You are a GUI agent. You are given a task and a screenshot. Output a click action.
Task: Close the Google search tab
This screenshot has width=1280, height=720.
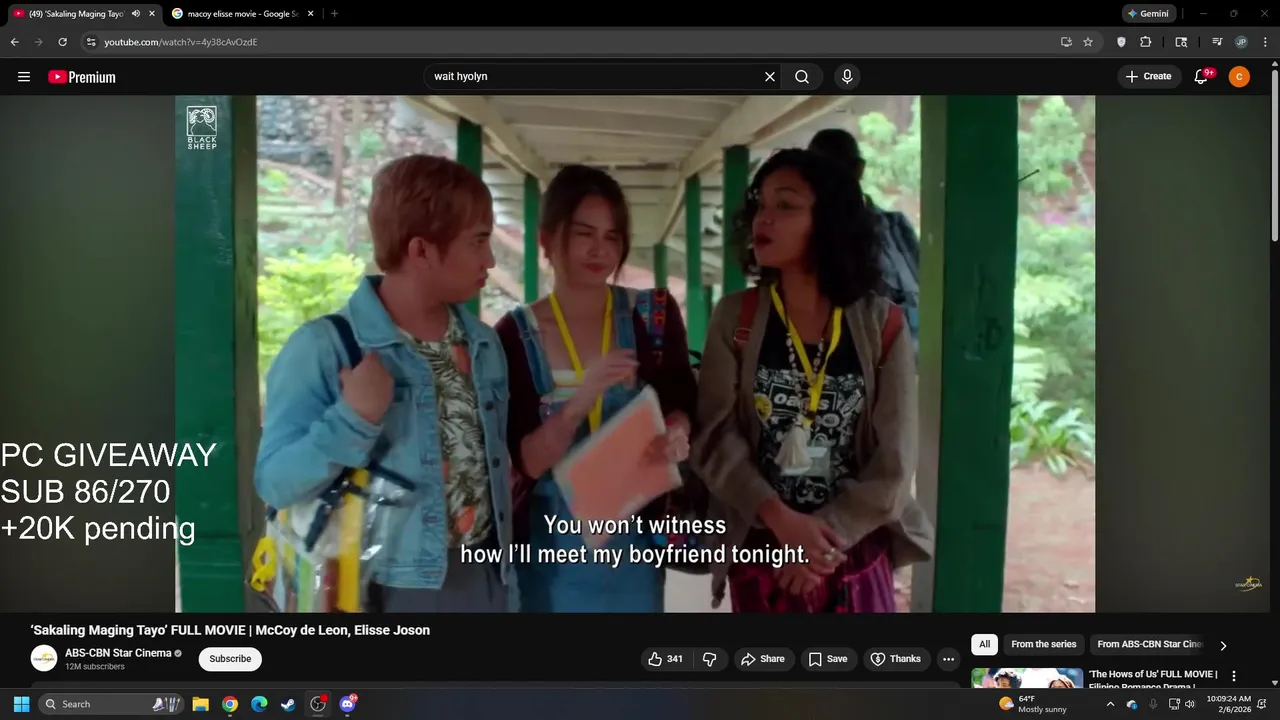310,14
